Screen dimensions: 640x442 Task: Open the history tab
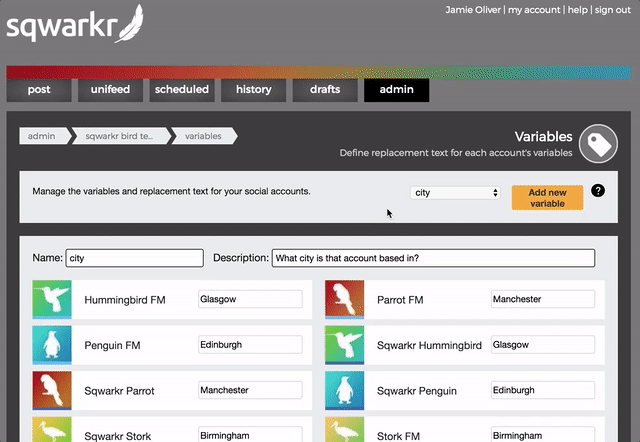click(253, 89)
